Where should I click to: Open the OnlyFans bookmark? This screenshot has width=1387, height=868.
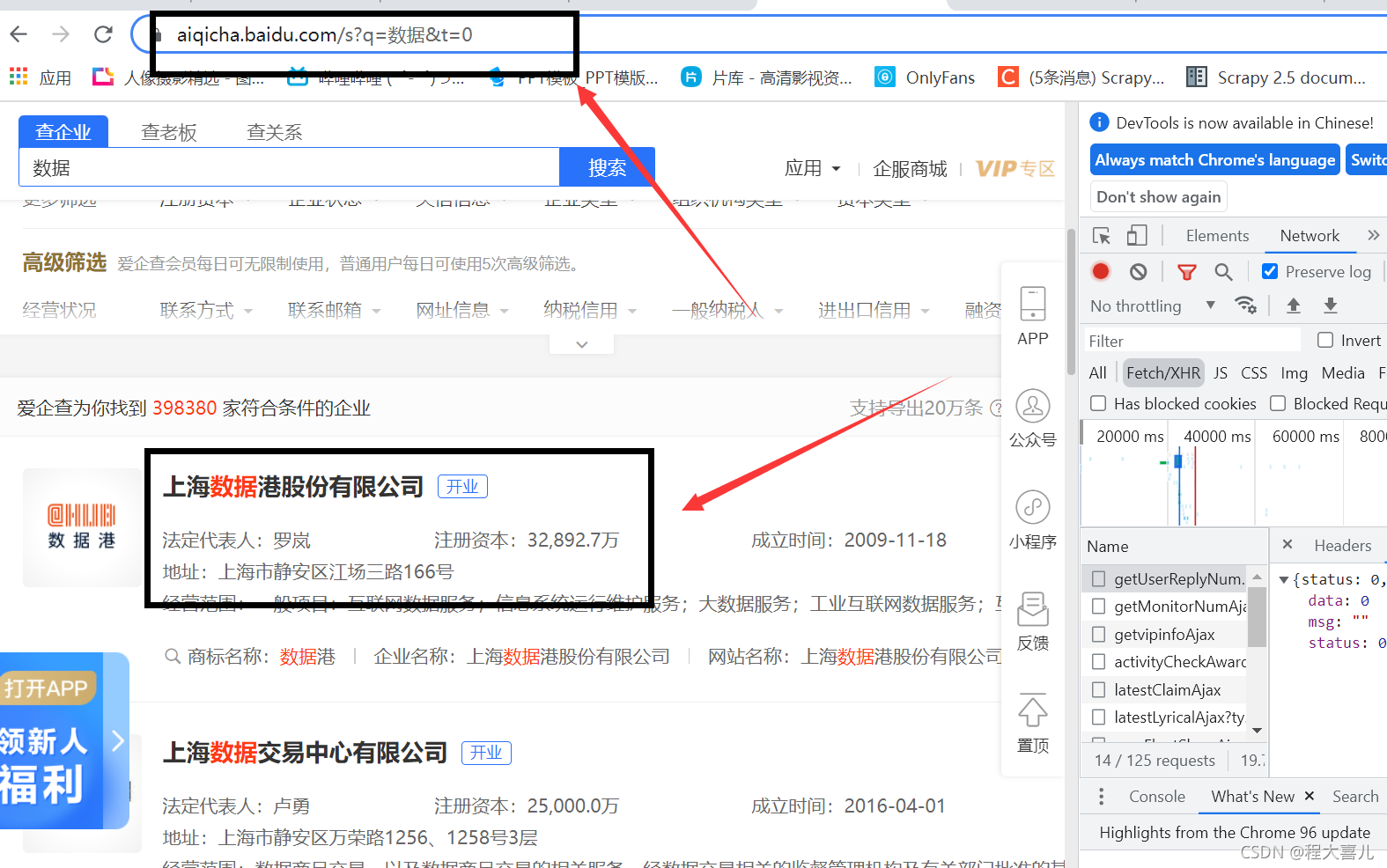click(925, 77)
